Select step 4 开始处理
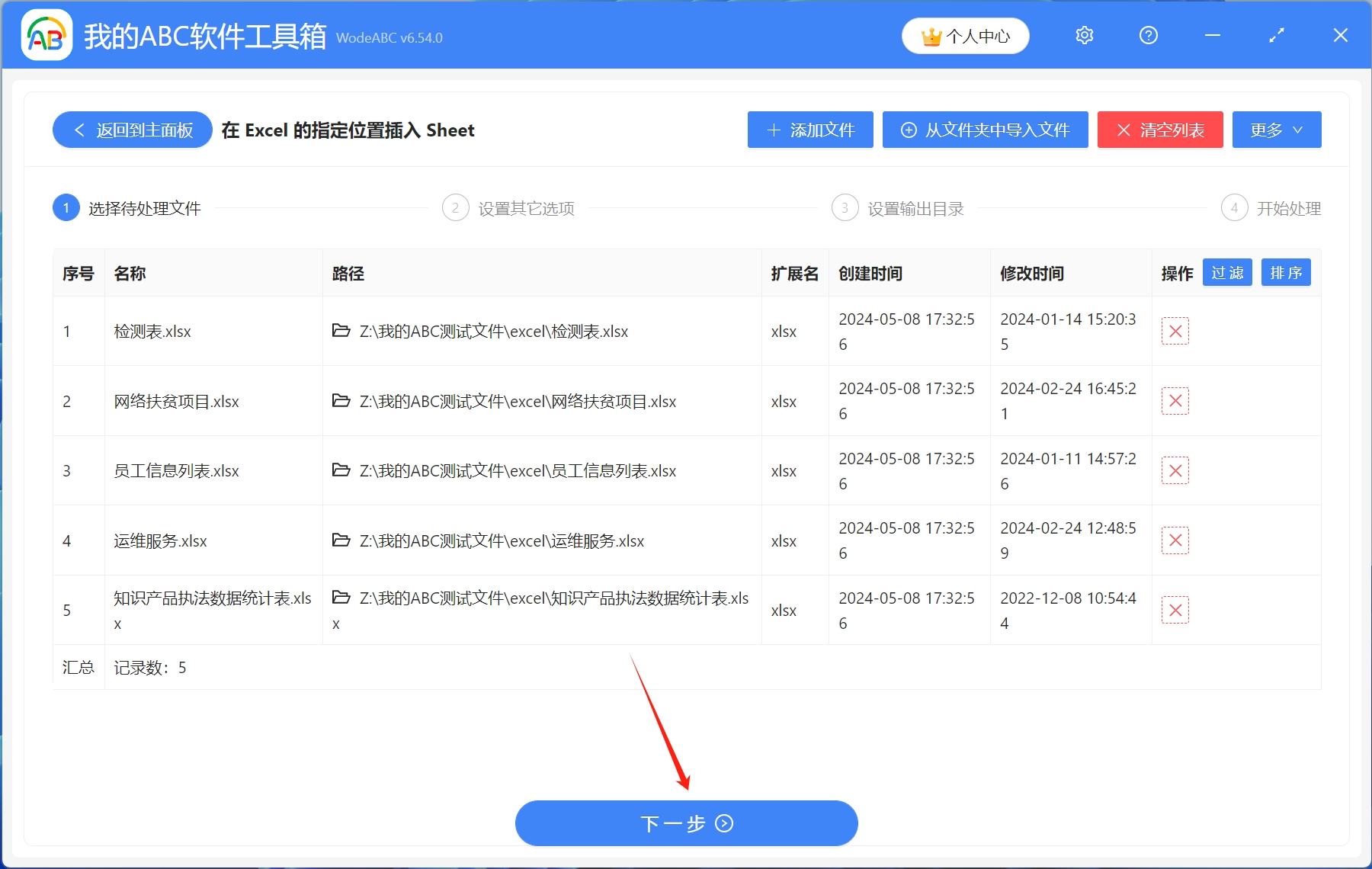 pos(1271,208)
